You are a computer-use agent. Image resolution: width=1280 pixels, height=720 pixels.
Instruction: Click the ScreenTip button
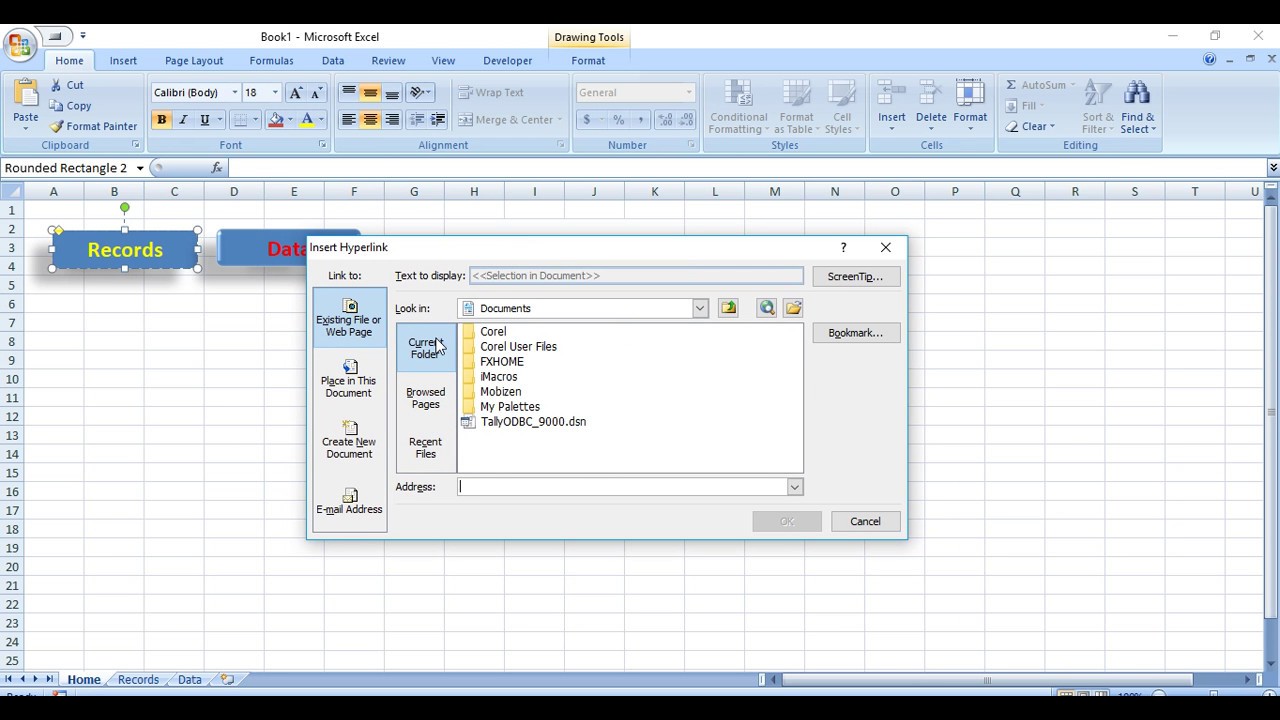pos(855,277)
